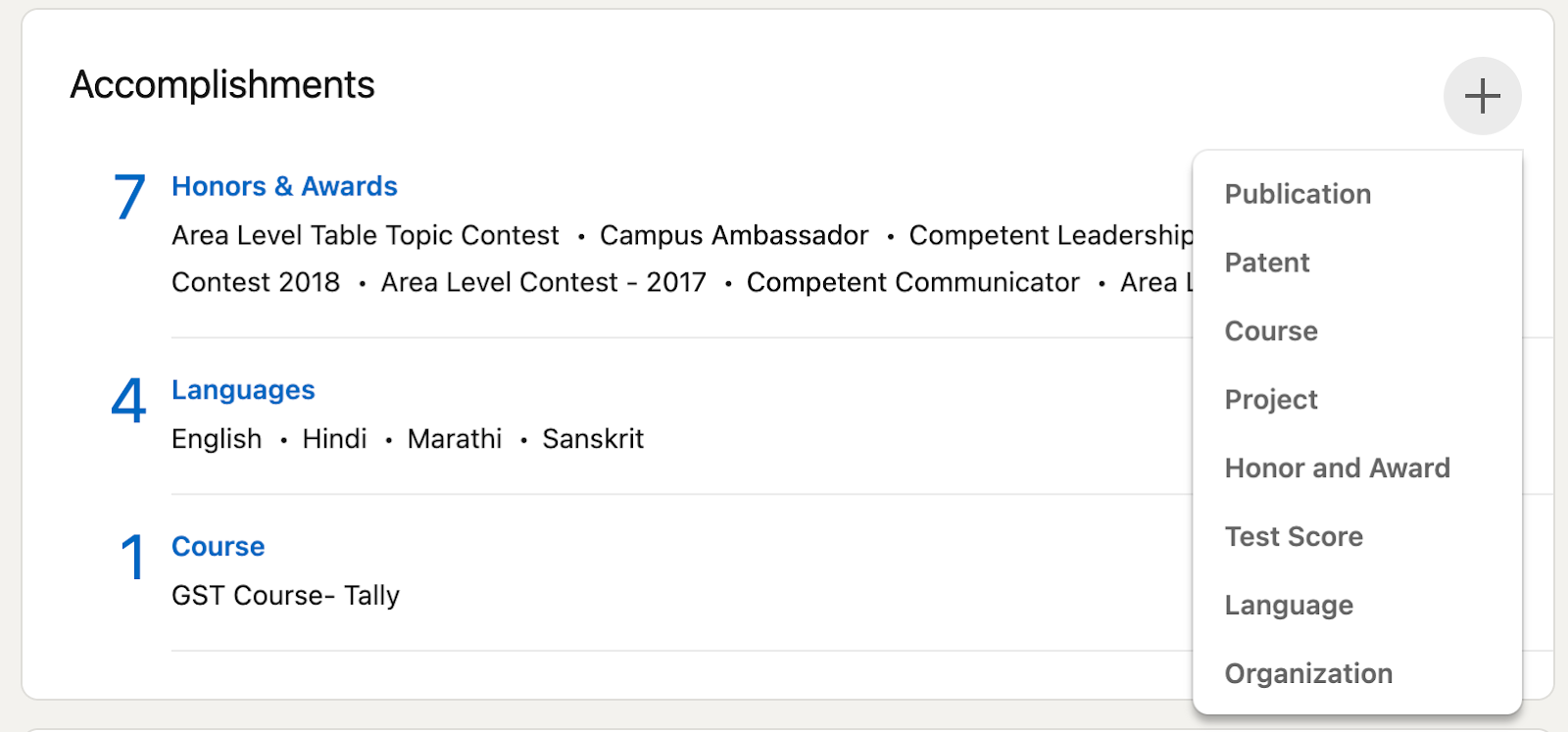
Task: Choose Honor and Award menu entry
Action: coord(1337,468)
